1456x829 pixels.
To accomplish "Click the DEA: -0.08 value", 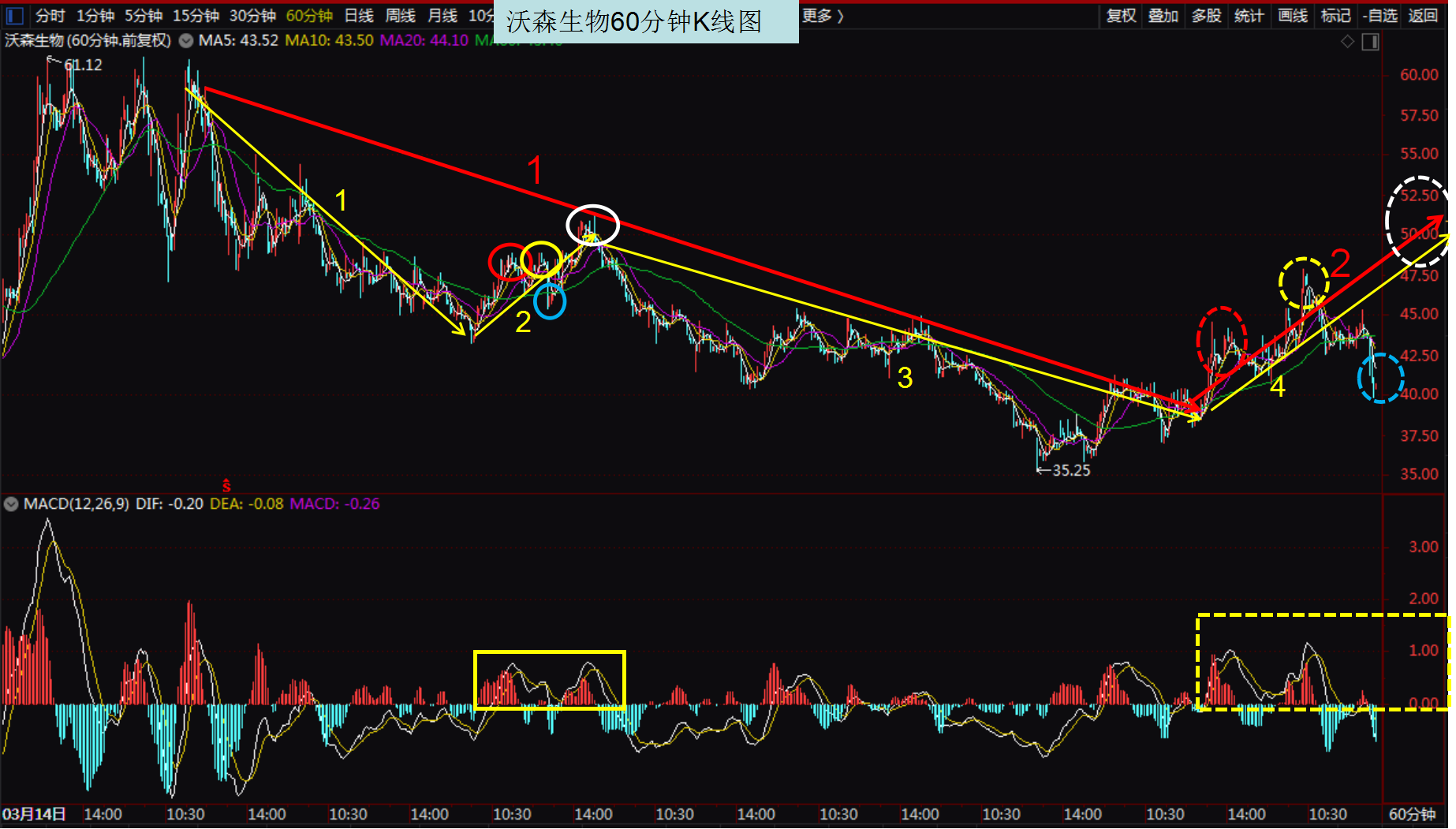I will pos(246,504).
